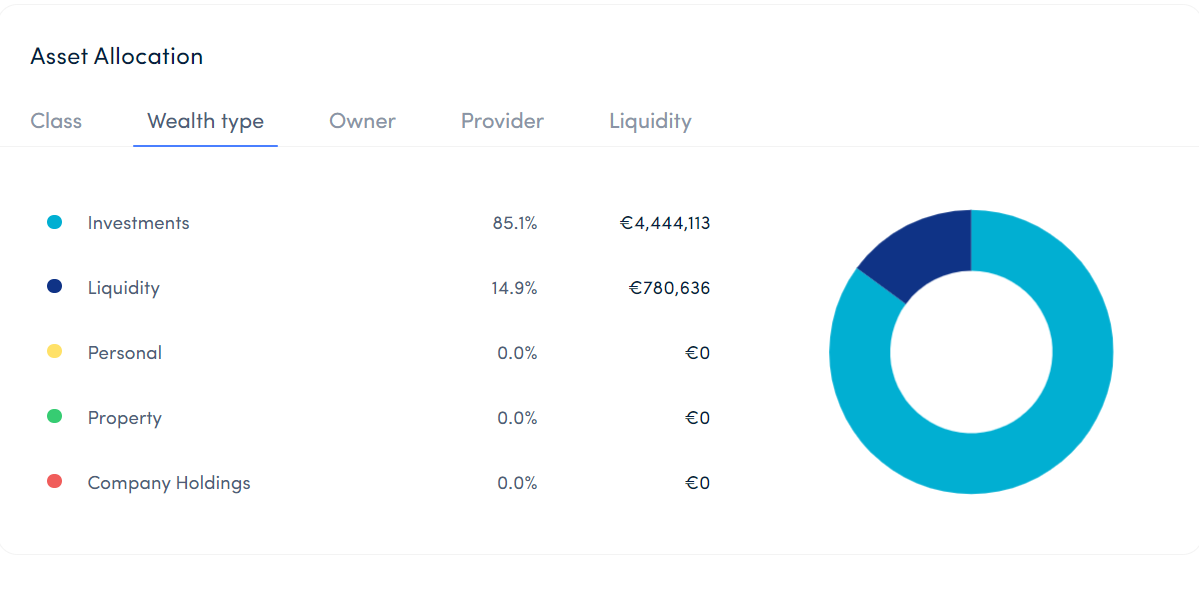Select the Wealth type tab
Screen dimensions: 1199x592
coord(205,121)
